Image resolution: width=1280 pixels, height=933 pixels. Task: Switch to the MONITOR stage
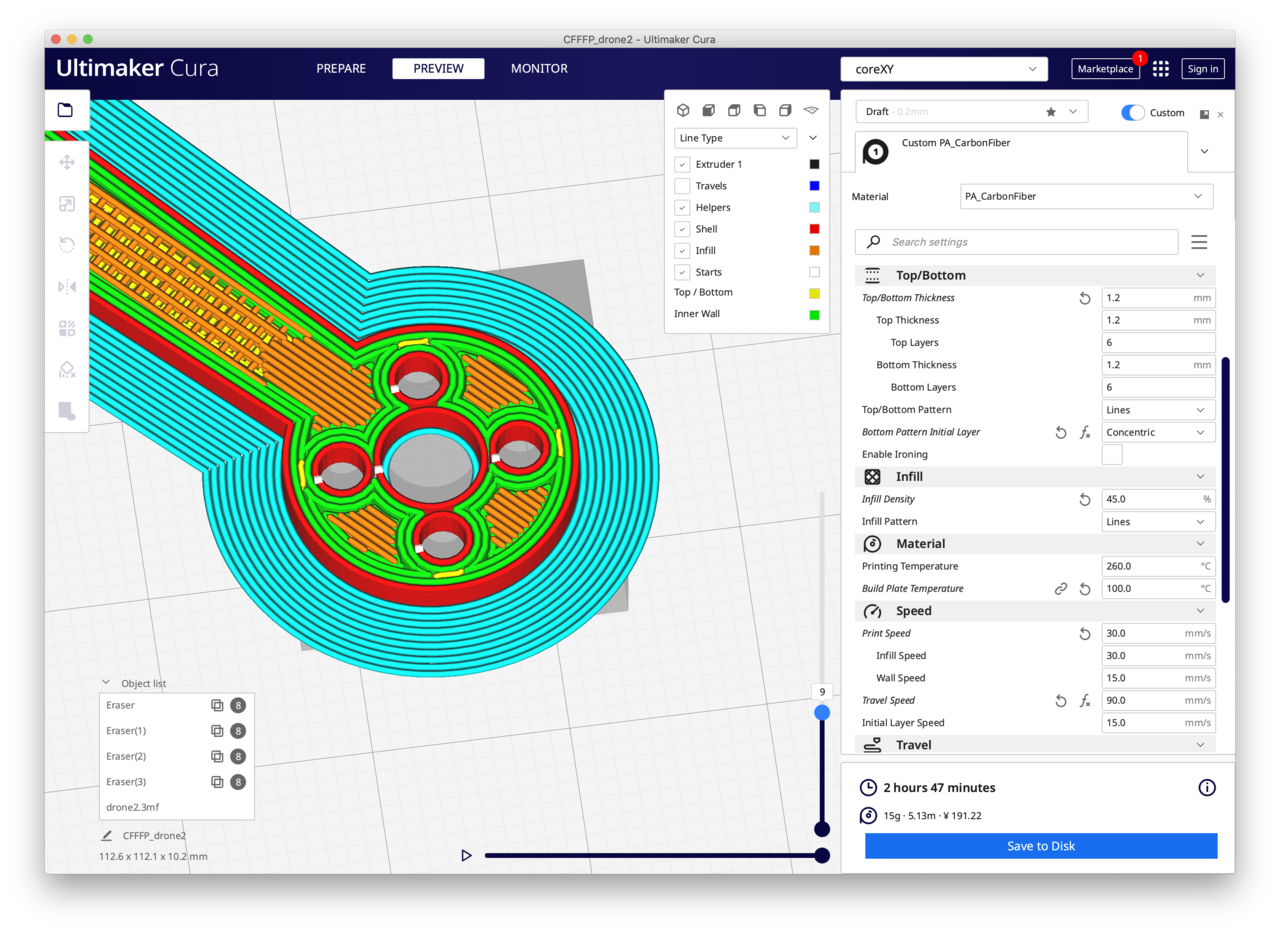(539, 69)
